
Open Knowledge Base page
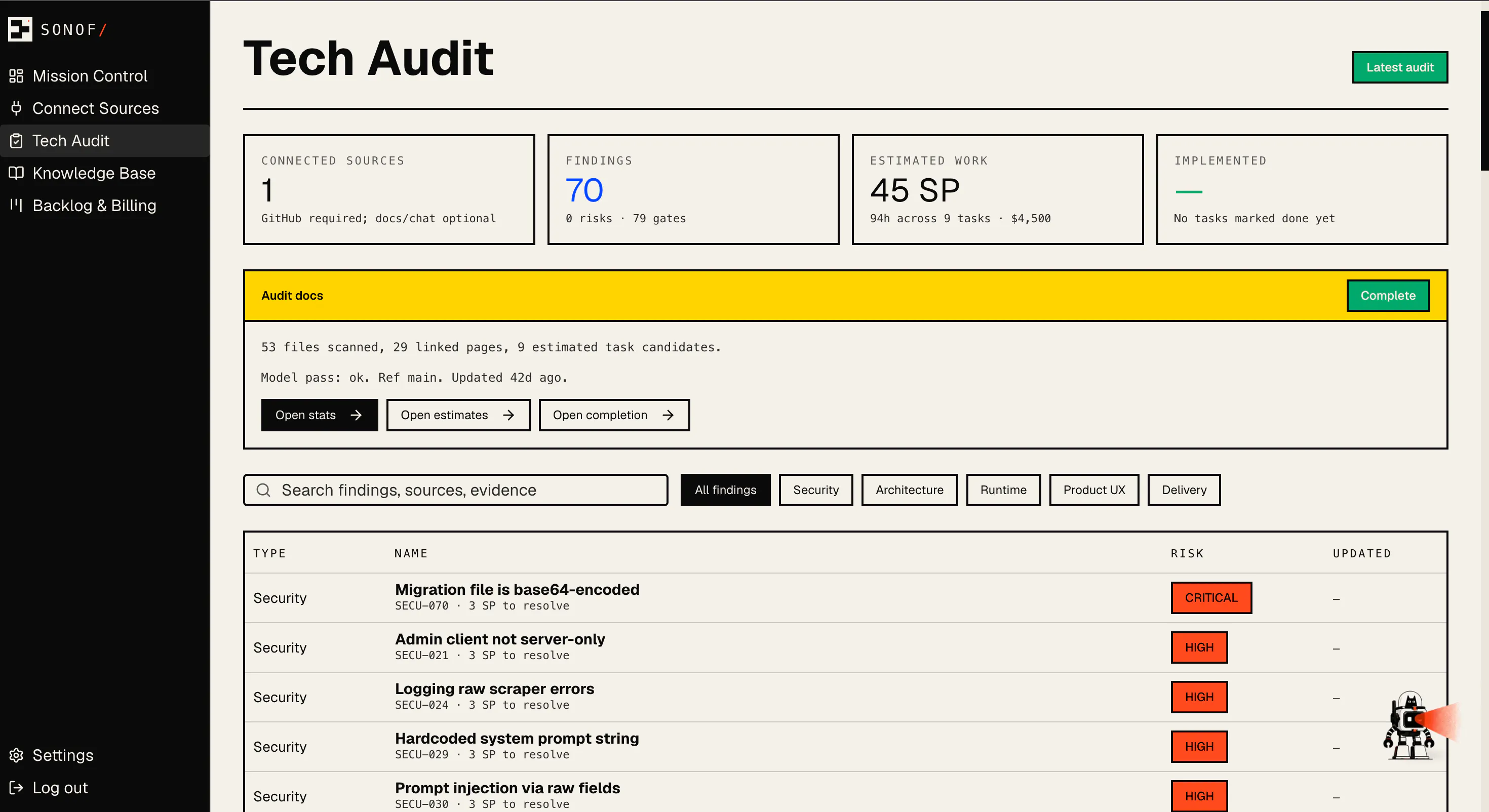105,173
